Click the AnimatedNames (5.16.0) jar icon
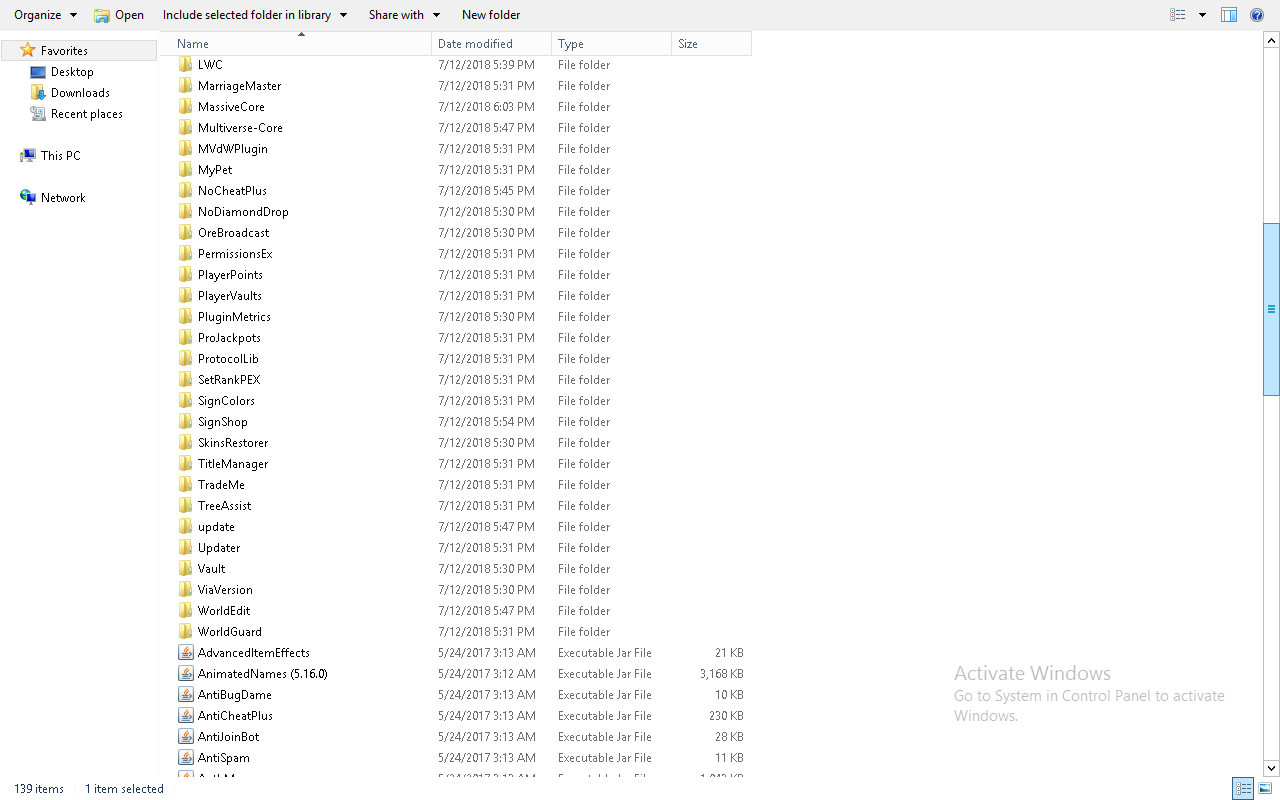 point(186,674)
